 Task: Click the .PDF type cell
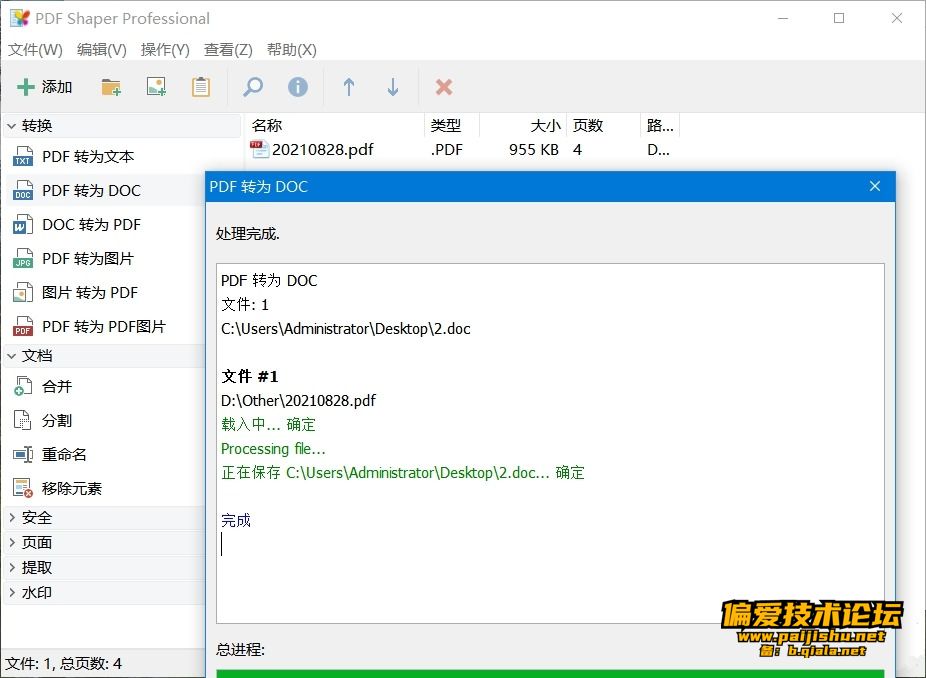[x=446, y=149]
